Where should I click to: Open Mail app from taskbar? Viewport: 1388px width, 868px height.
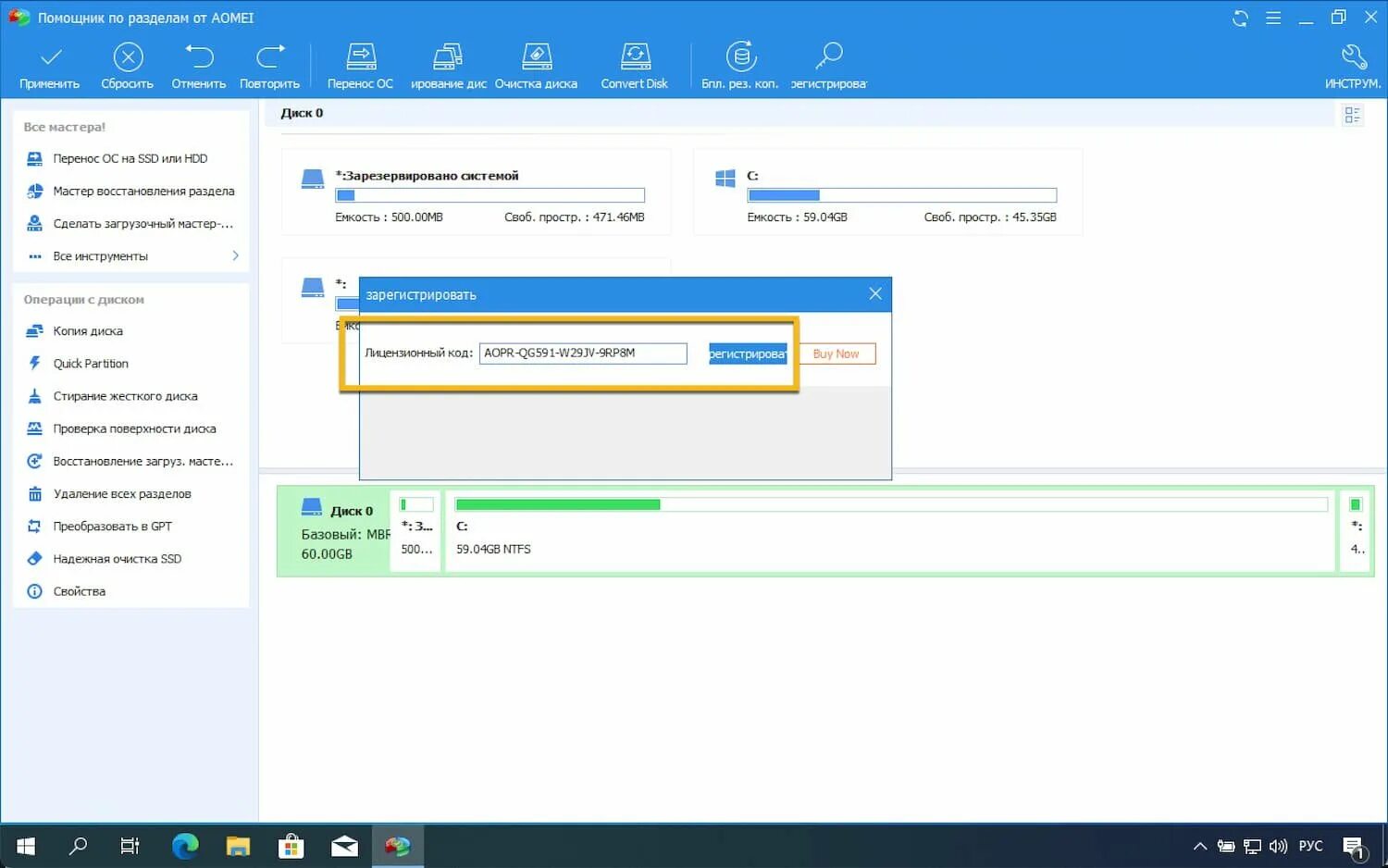(344, 846)
